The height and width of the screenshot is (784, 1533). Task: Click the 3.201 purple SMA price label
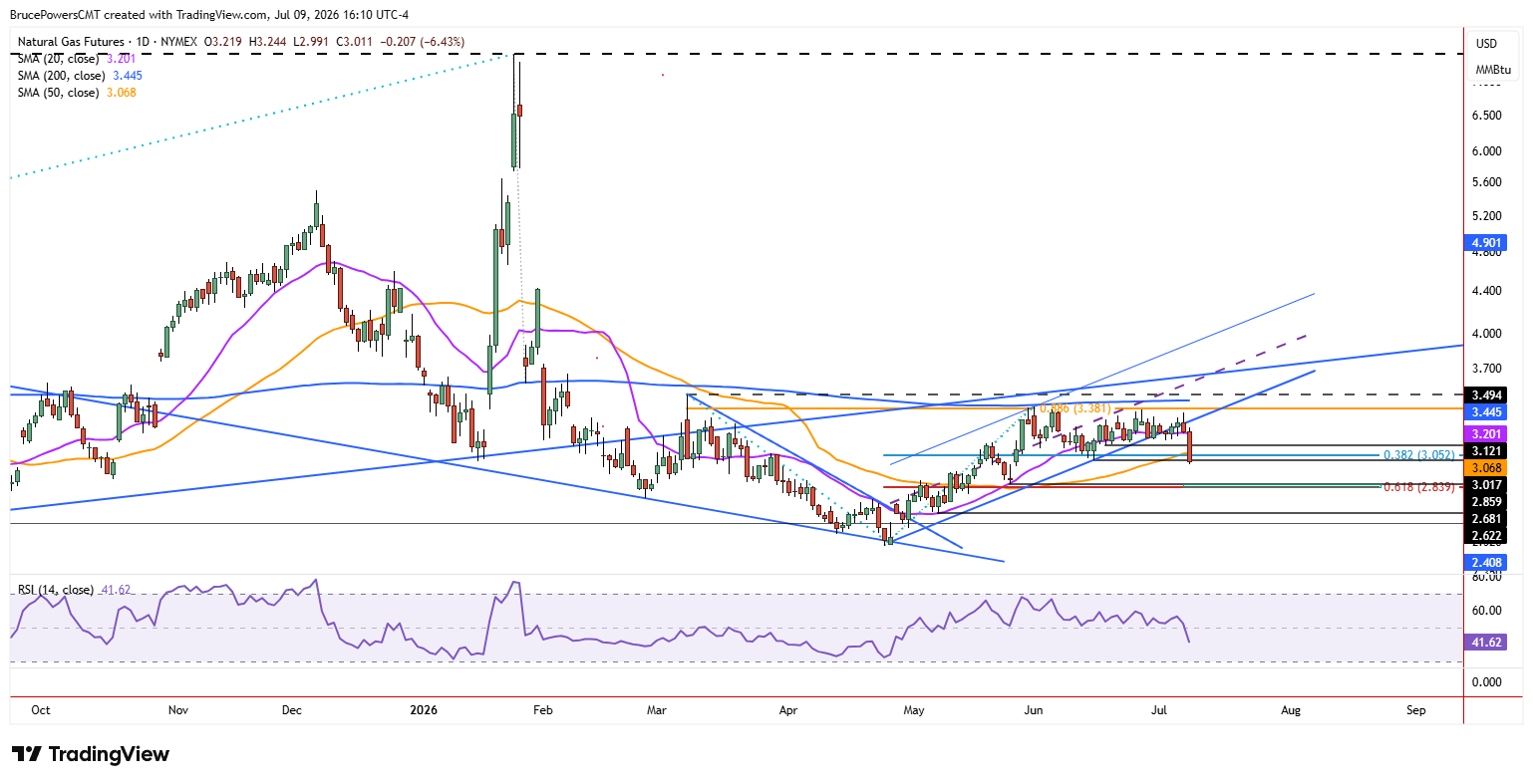pos(1487,434)
